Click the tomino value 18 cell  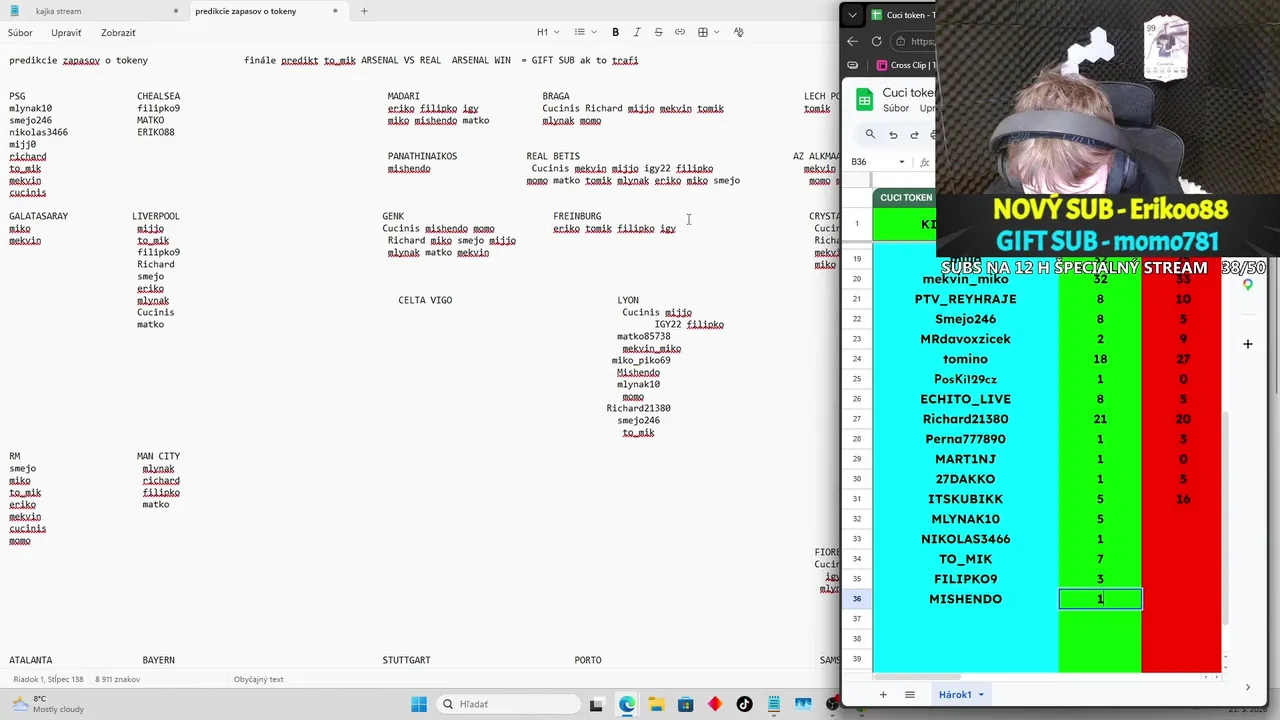[x=1100, y=359]
